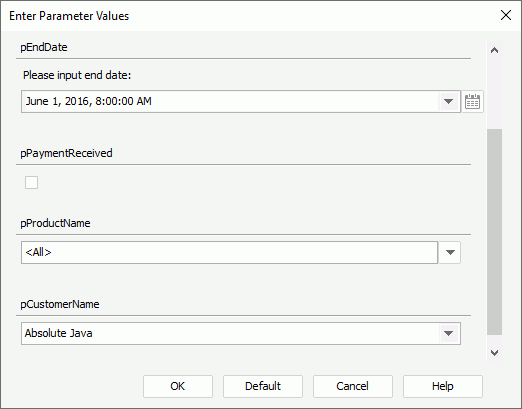Click the scrollbar up arrow
Viewport: 522px width, 409px height.
(494, 51)
